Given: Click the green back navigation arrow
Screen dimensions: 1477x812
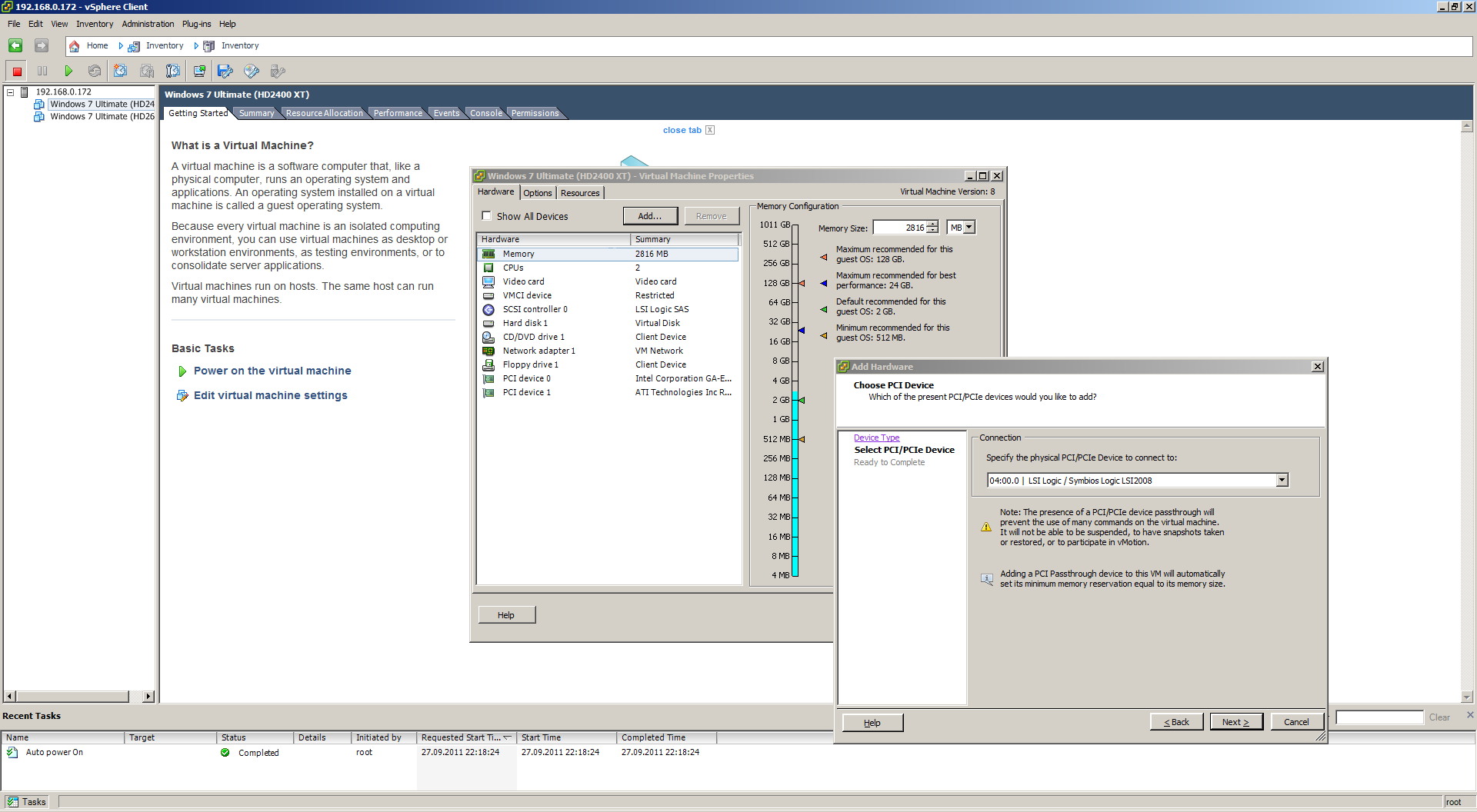Looking at the screenshot, I should (x=15, y=46).
